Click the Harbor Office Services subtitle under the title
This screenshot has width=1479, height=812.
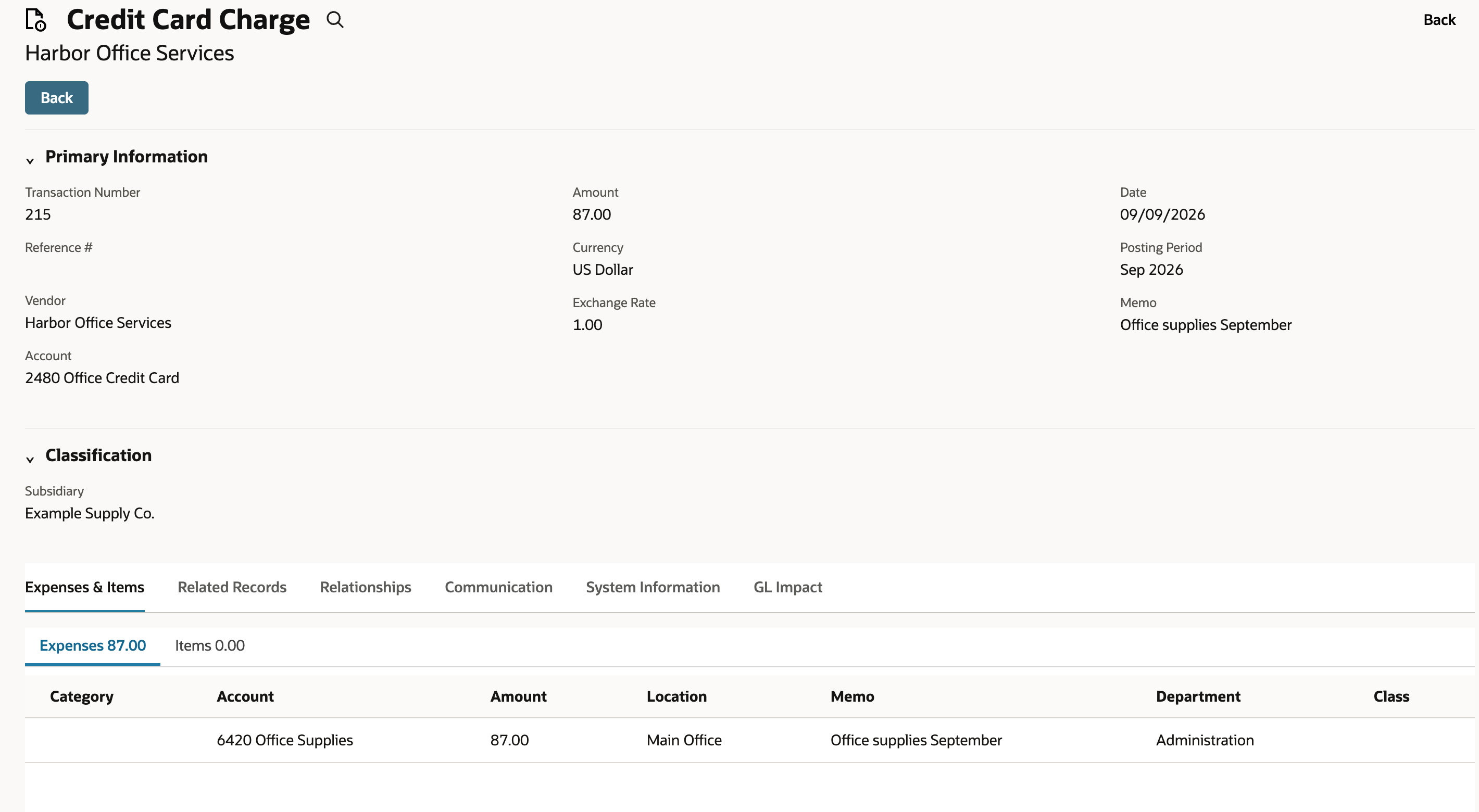[x=129, y=54]
